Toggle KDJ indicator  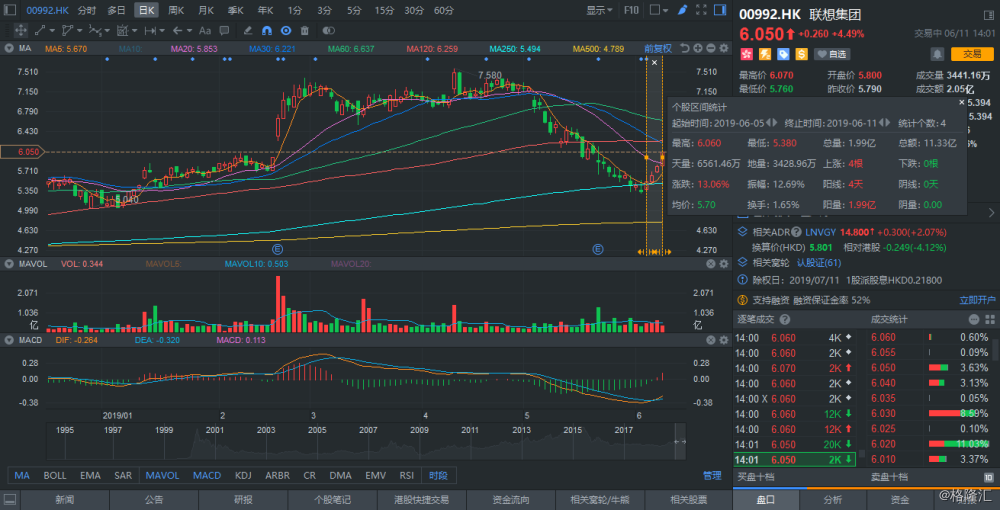tap(243, 476)
